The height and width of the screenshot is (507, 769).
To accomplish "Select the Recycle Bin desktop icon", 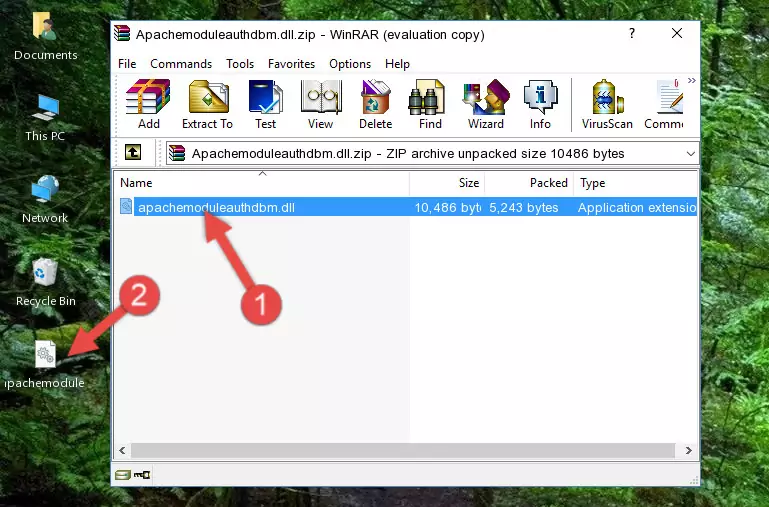I will pyautogui.click(x=46, y=282).
